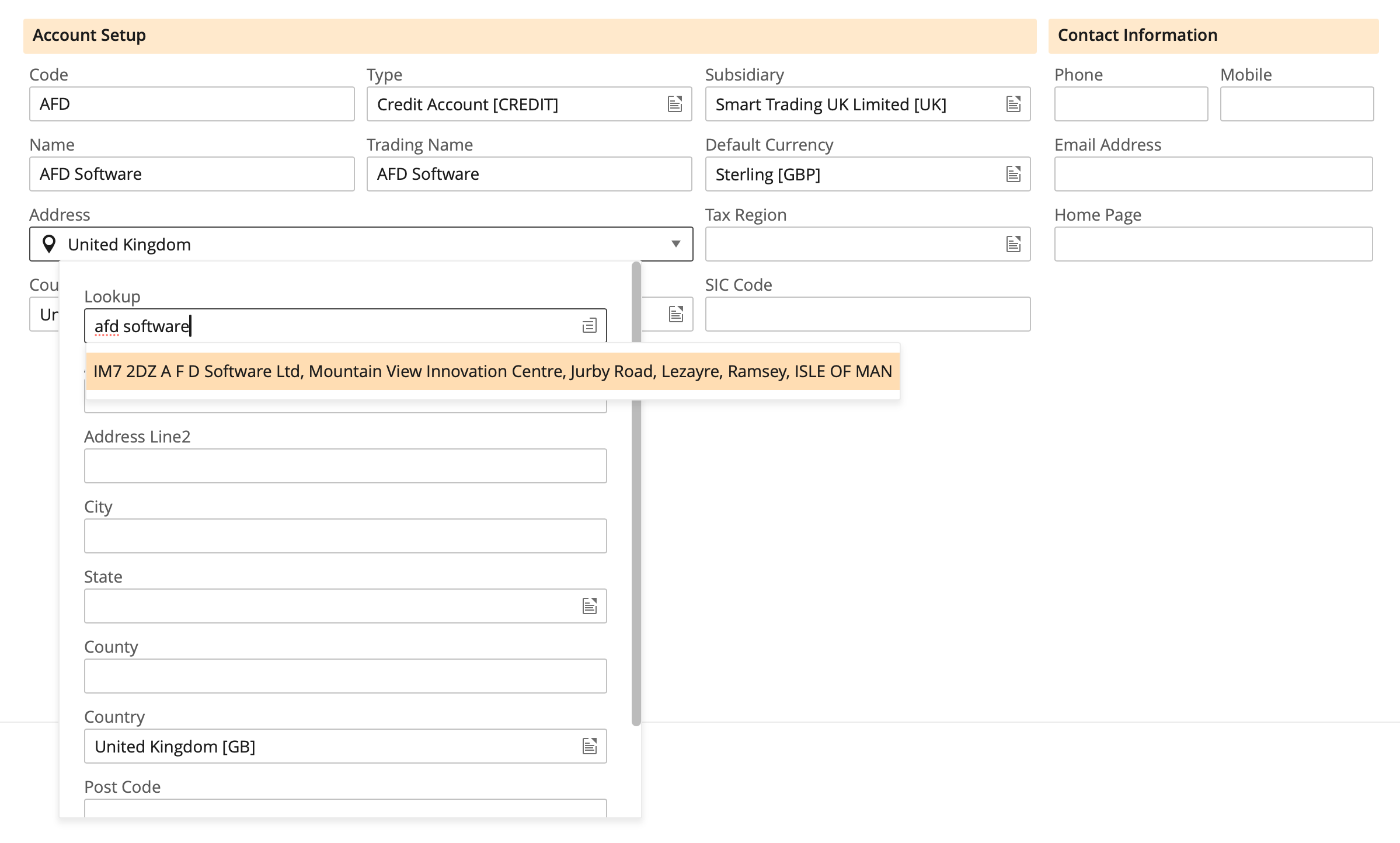Click the Default Currency lookup icon
The height and width of the screenshot is (843, 1400).
coord(1014,174)
